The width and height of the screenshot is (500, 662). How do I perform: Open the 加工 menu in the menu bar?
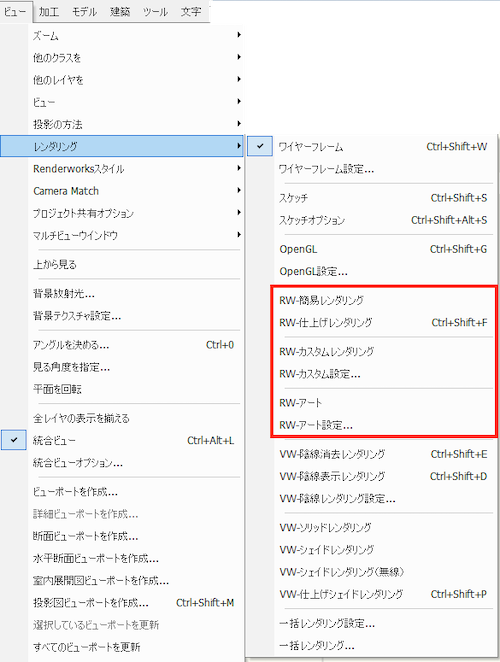tap(49, 11)
